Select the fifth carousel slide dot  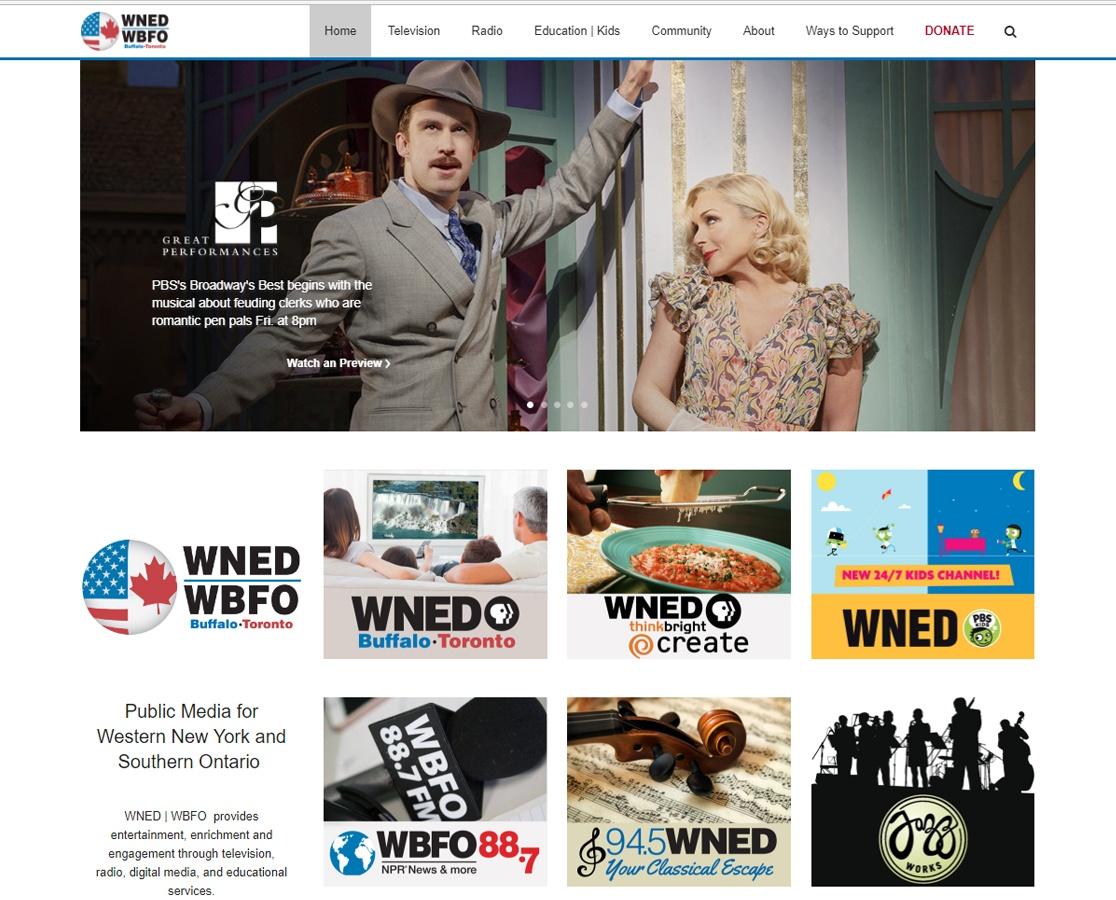(584, 405)
